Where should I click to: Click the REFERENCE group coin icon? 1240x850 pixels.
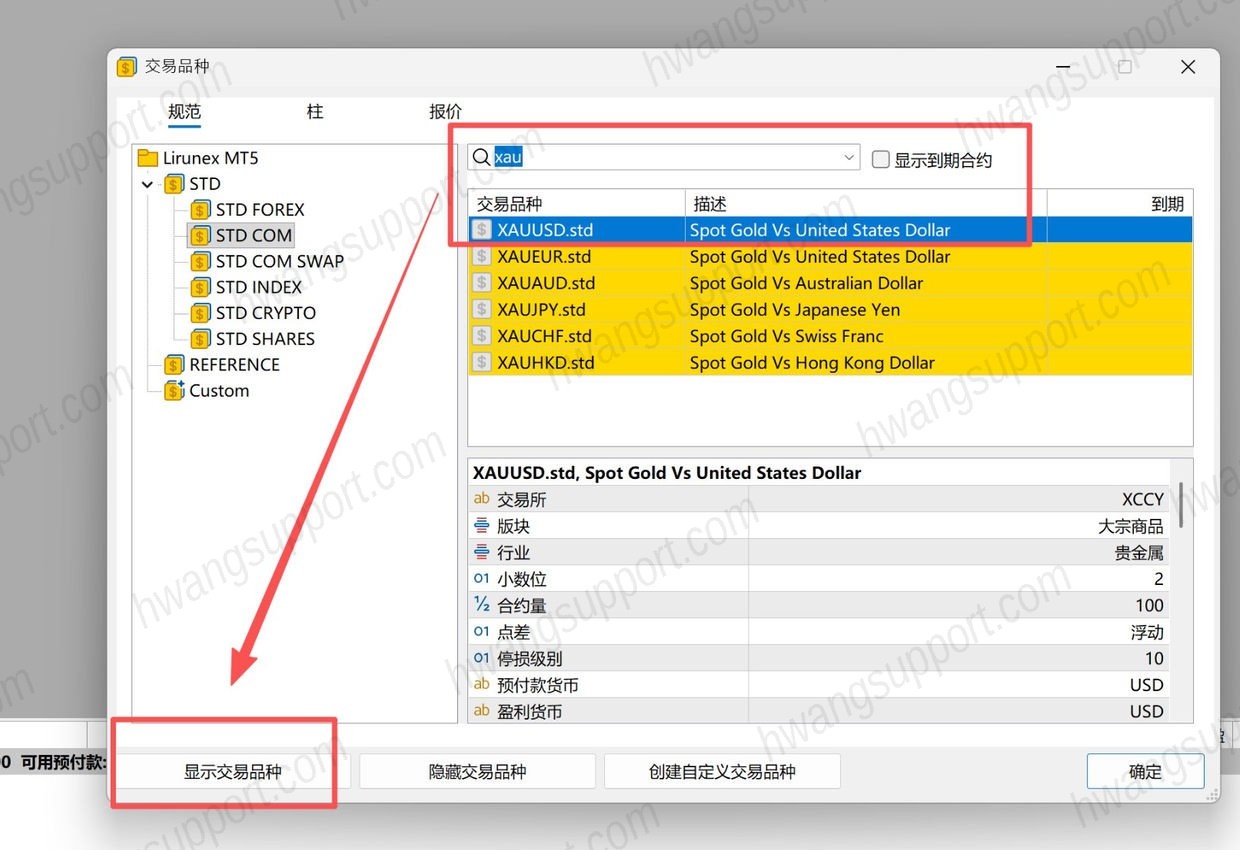[174, 365]
